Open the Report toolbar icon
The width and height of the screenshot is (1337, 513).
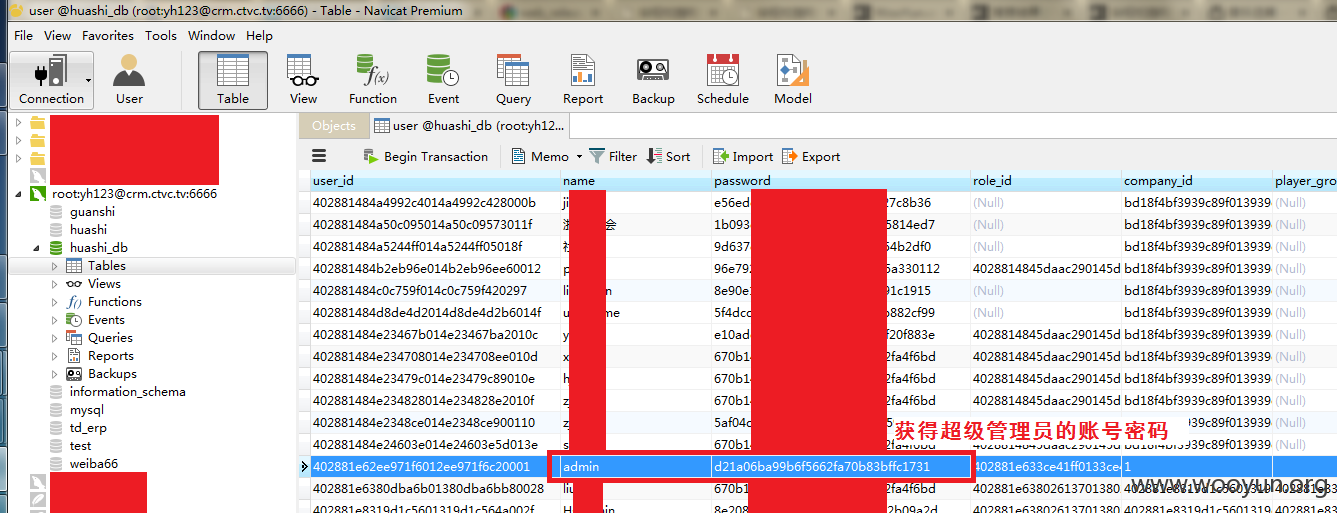pyautogui.click(x=583, y=80)
